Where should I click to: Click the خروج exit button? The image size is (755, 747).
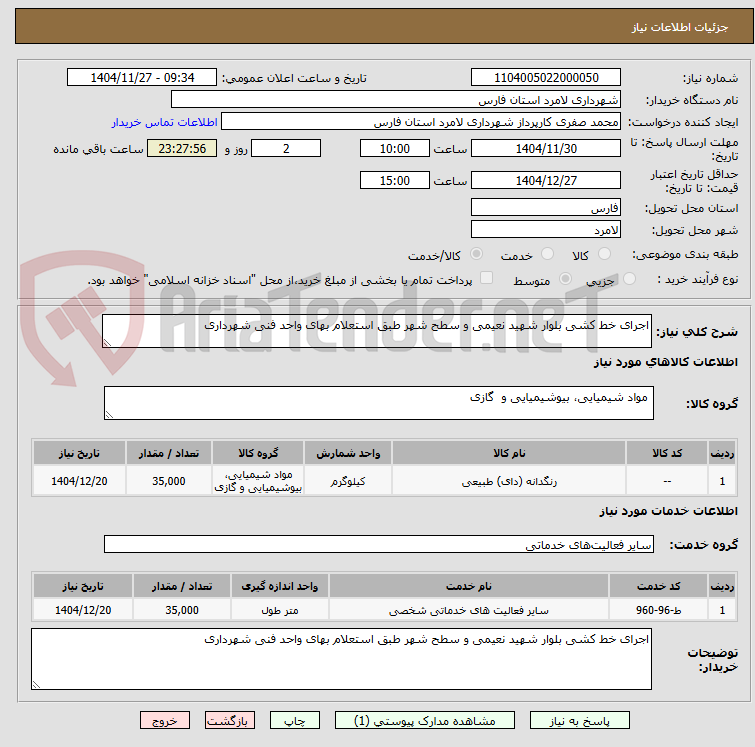[165, 721]
